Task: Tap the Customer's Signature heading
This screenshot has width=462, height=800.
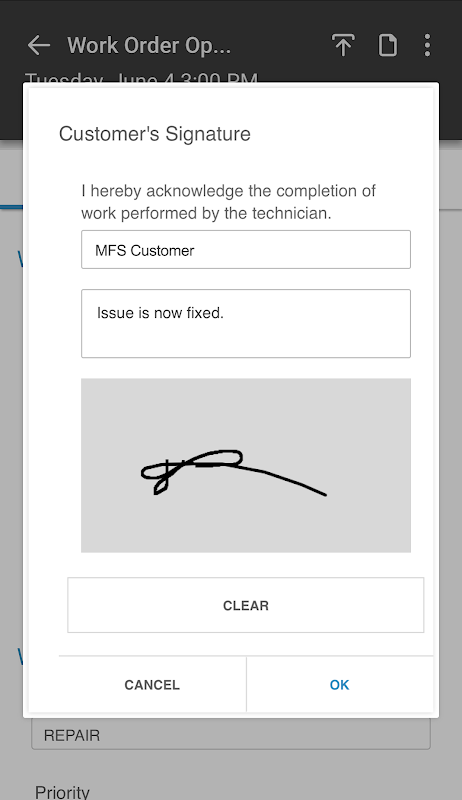Action: coord(155,134)
